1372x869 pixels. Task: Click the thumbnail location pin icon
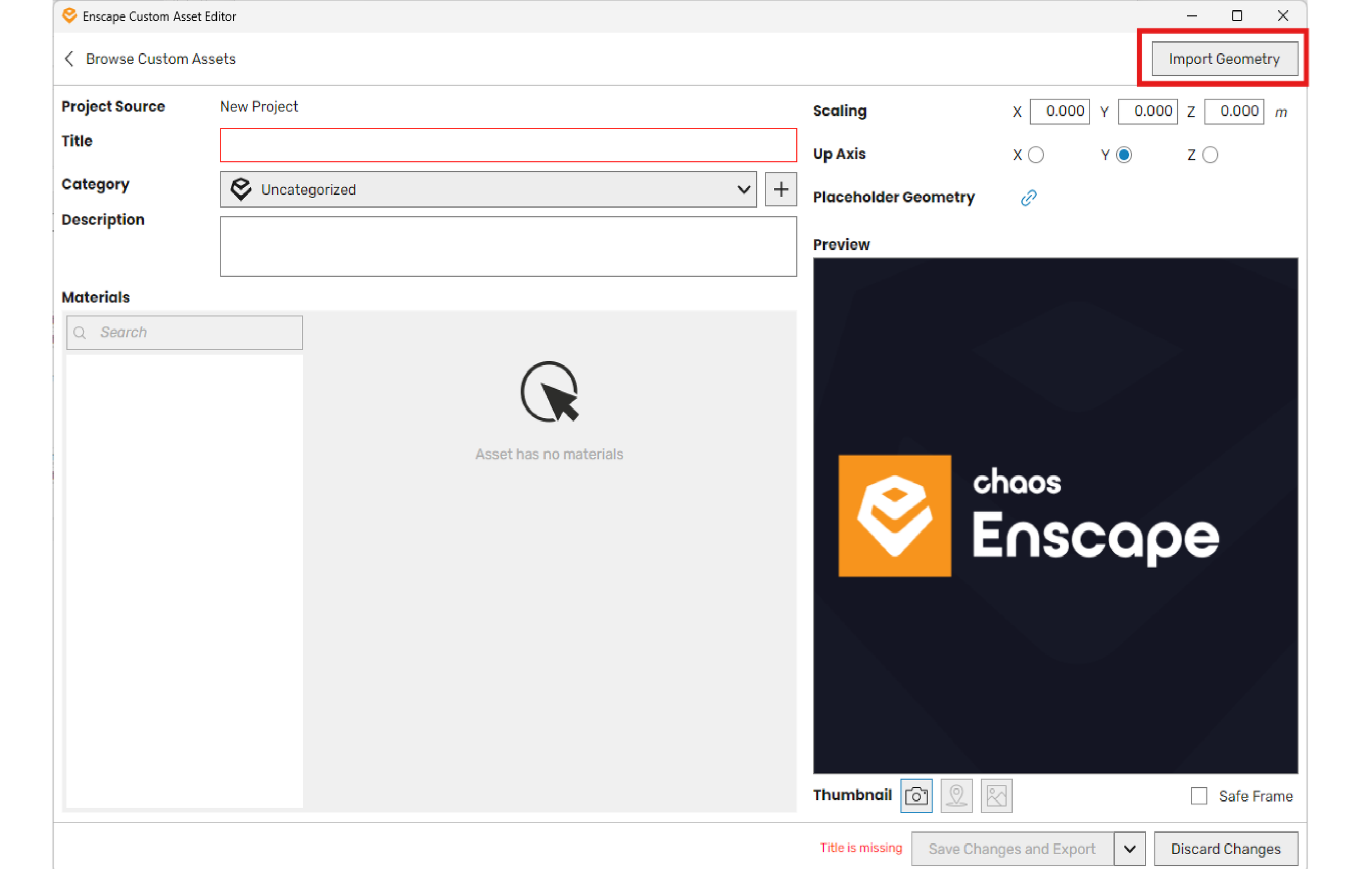click(x=955, y=795)
